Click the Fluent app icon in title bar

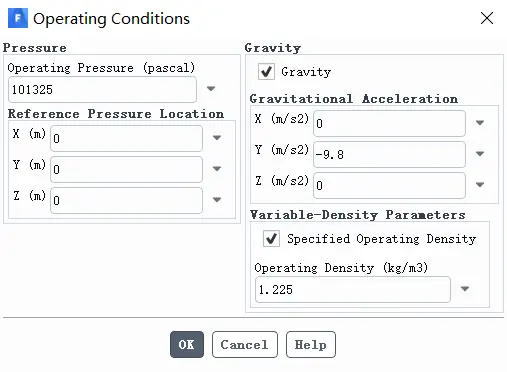pyautogui.click(x=18, y=18)
